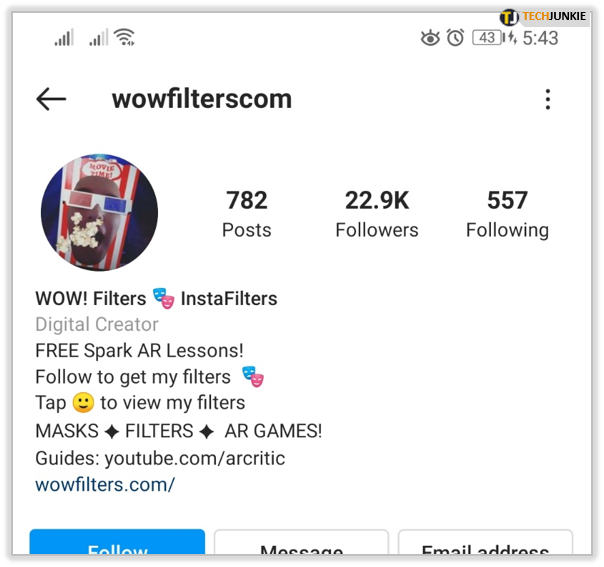Tap the back arrow icon
The height and width of the screenshot is (567, 604).
tap(51, 99)
